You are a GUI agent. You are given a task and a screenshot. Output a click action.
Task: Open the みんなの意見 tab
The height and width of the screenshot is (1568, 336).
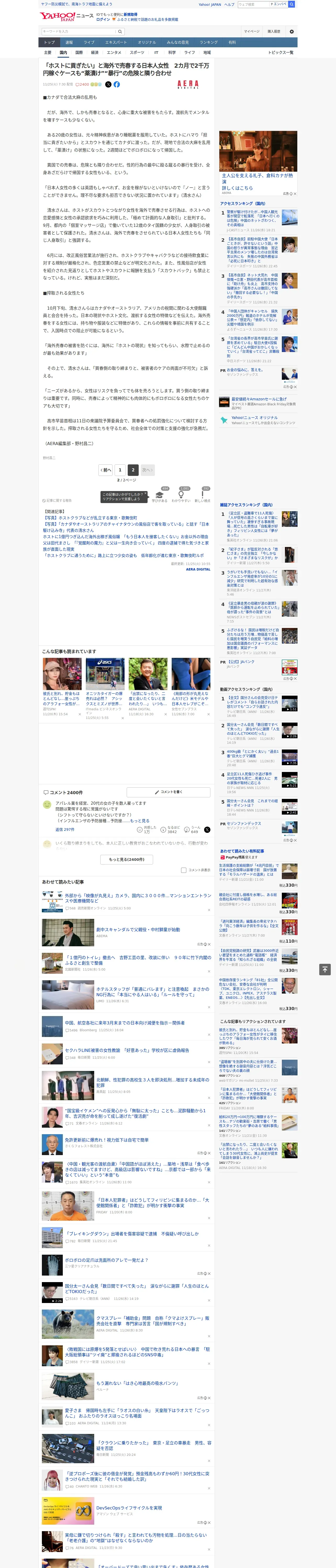[177, 43]
